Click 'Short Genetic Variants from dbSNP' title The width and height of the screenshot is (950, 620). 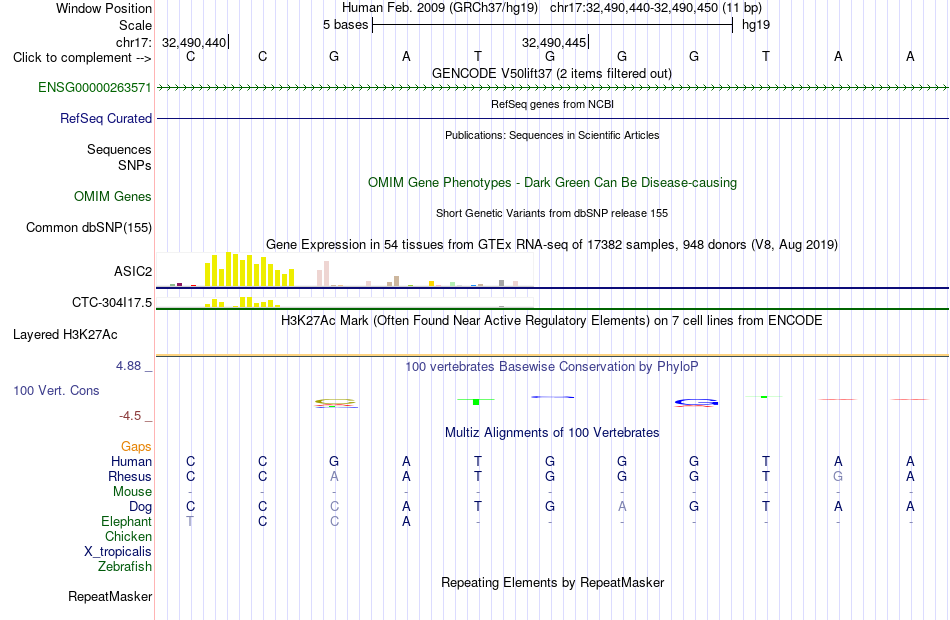[x=552, y=213]
